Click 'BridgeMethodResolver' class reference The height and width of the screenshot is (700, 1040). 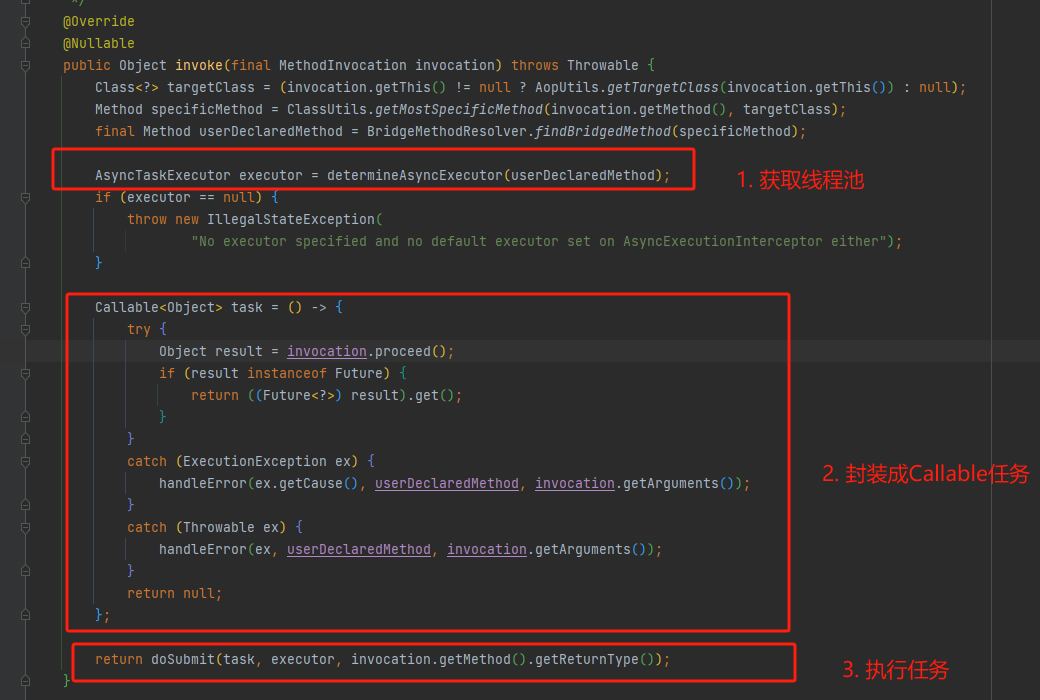446,131
